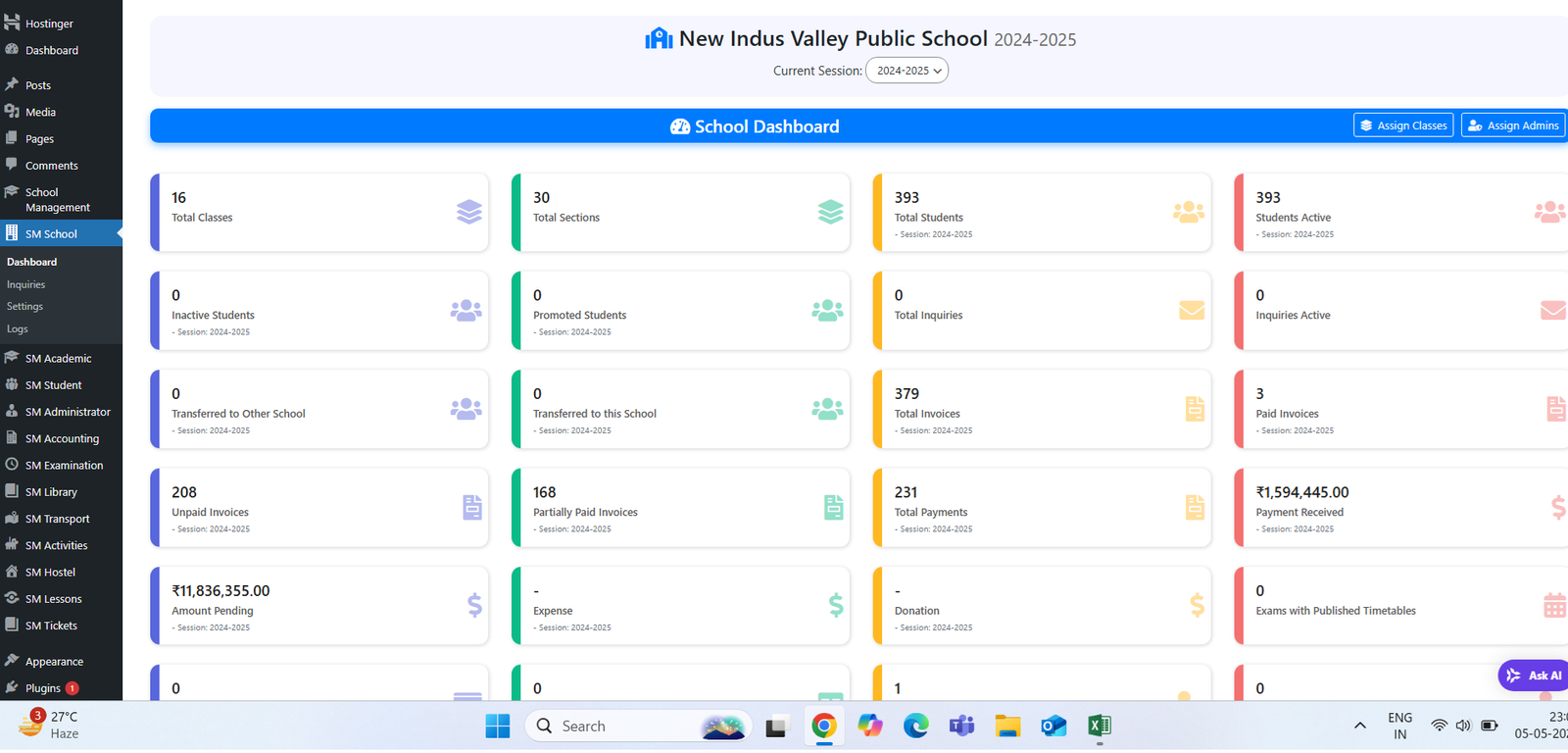The height and width of the screenshot is (753, 1568).
Task: Open the Plugins menu
Action: tap(61, 687)
